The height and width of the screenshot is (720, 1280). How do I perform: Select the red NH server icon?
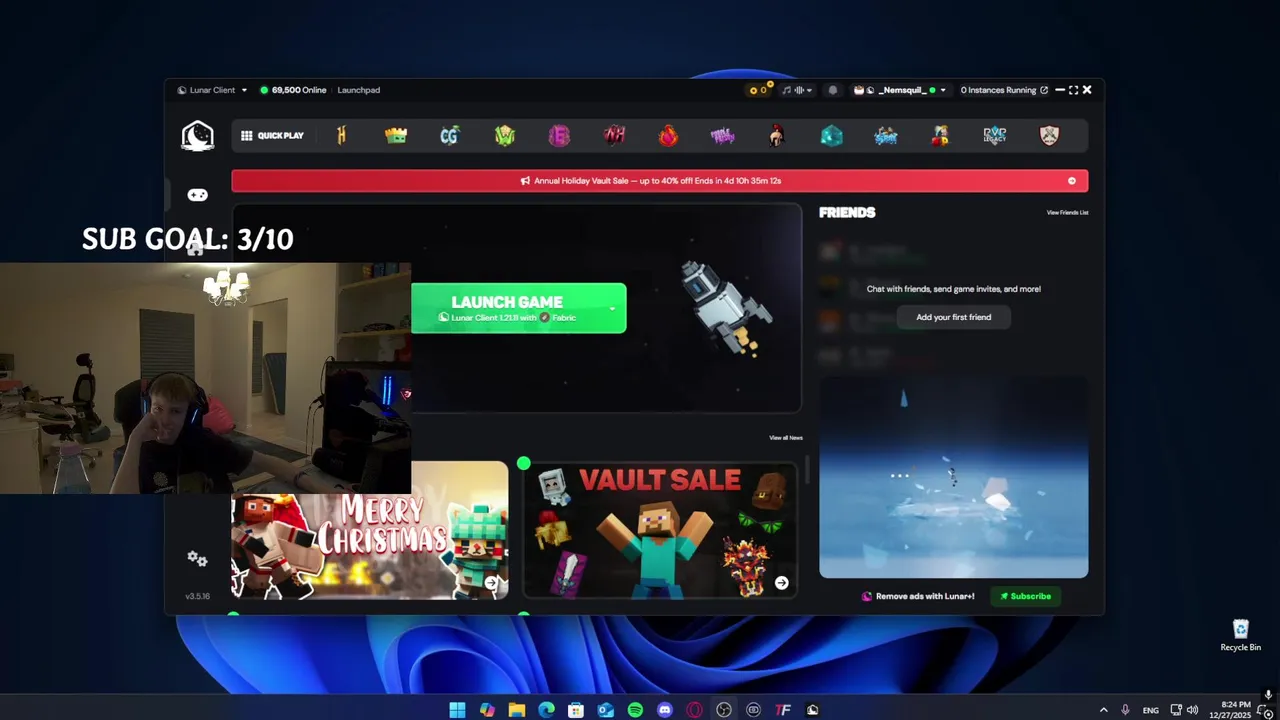coord(614,136)
